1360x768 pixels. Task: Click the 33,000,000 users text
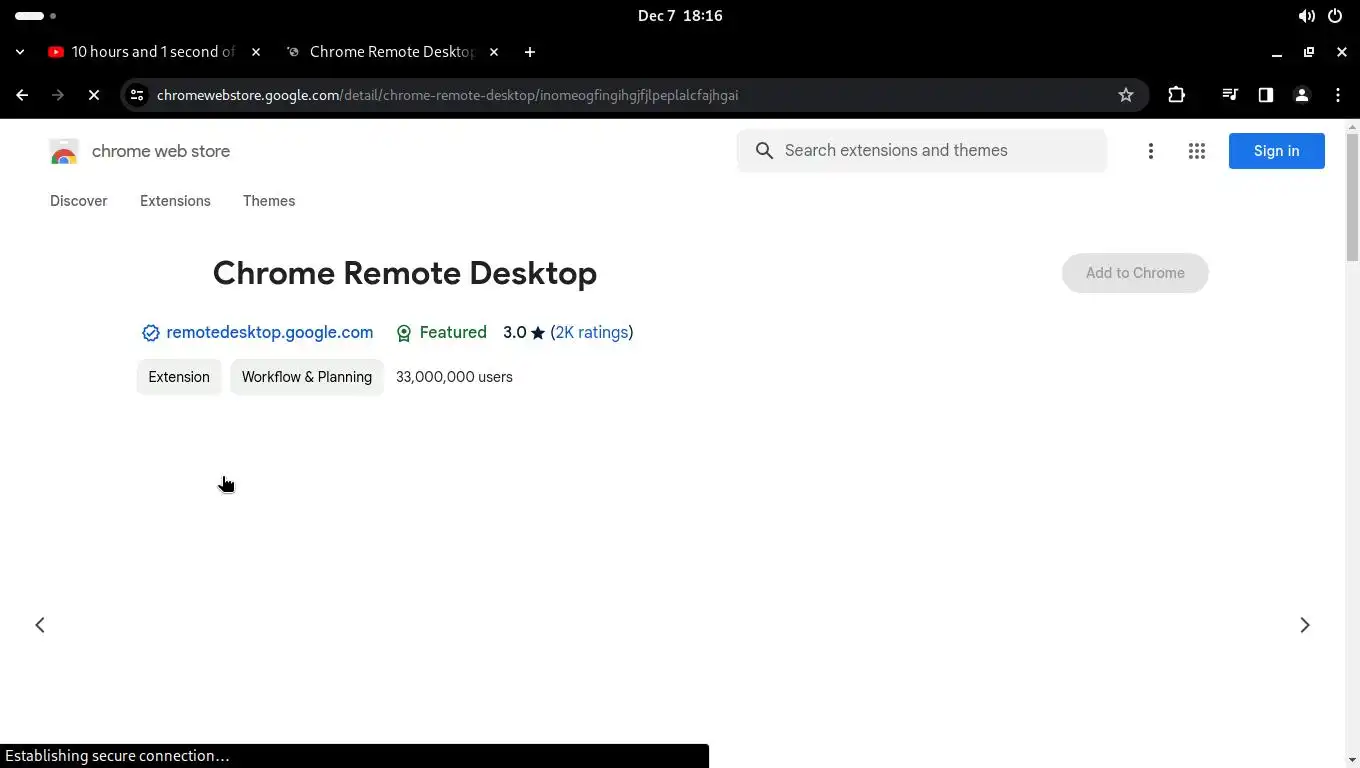(x=454, y=377)
